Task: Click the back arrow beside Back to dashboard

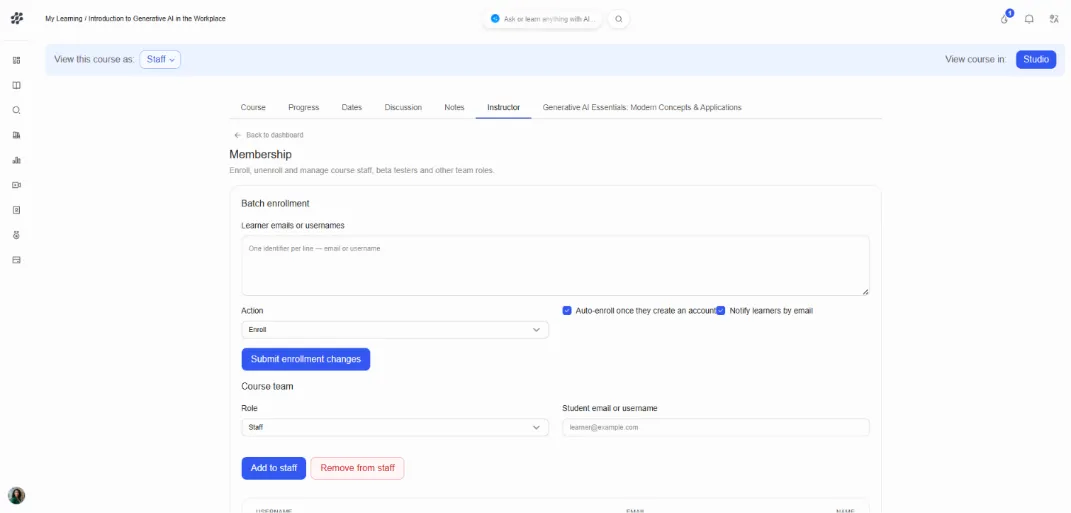Action: pos(238,135)
